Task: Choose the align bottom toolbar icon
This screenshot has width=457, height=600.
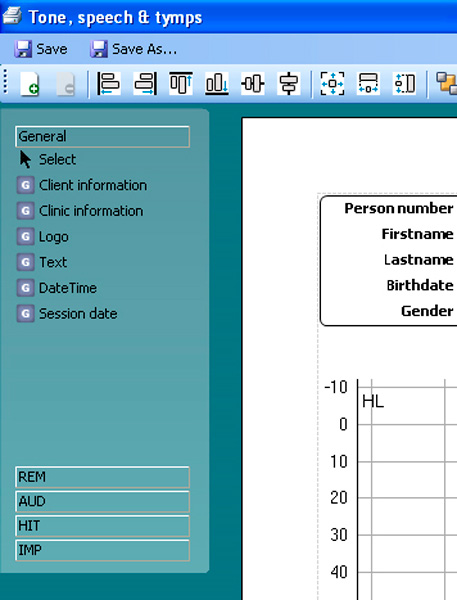Action: tap(217, 83)
